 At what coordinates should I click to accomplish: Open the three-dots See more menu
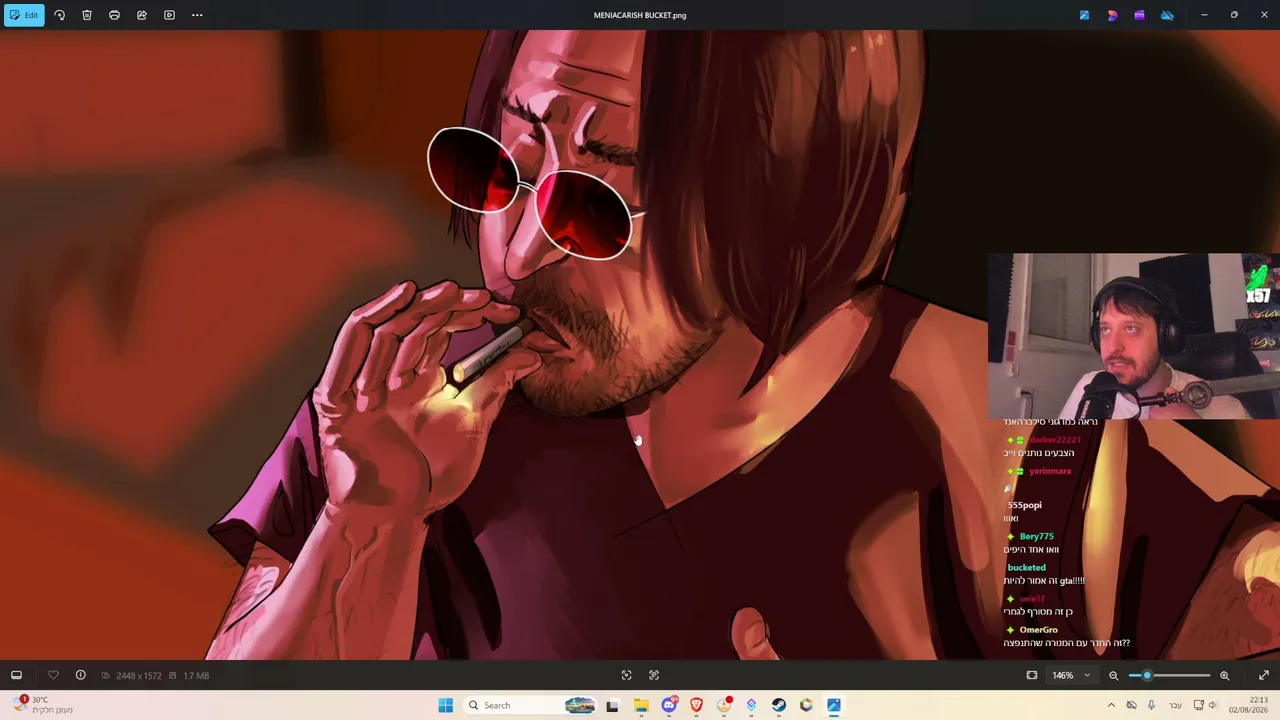pyautogui.click(x=197, y=15)
